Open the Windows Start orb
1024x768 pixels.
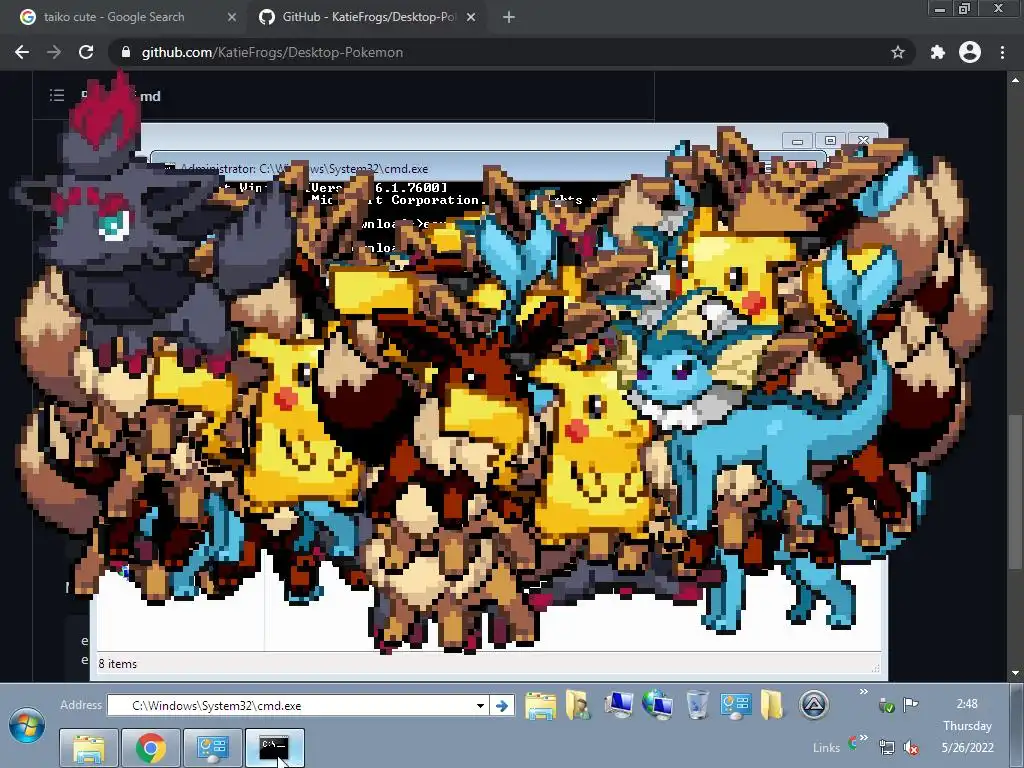[27, 726]
